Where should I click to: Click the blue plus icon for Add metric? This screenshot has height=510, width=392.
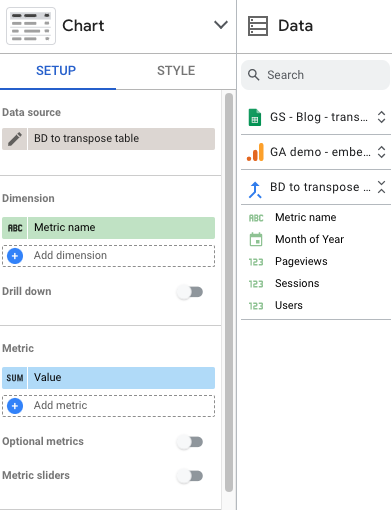15,406
